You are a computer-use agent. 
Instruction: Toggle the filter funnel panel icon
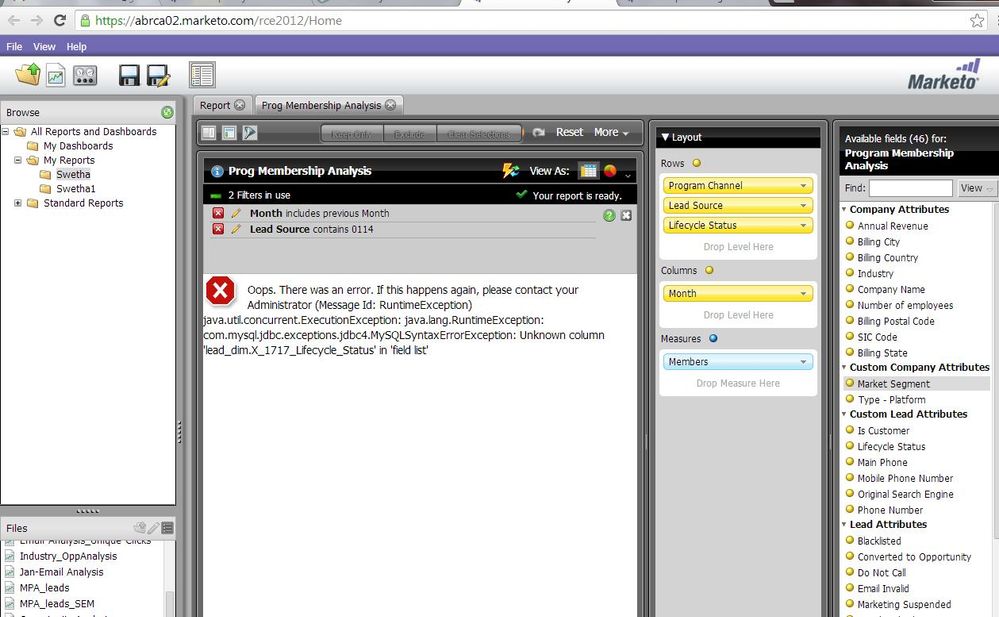(250, 133)
